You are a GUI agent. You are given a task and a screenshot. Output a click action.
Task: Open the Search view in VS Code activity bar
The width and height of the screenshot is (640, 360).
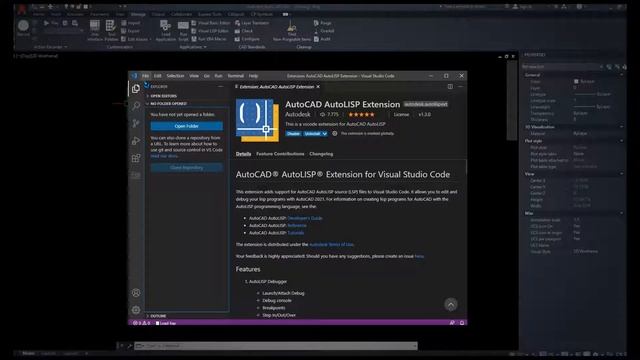point(136,106)
